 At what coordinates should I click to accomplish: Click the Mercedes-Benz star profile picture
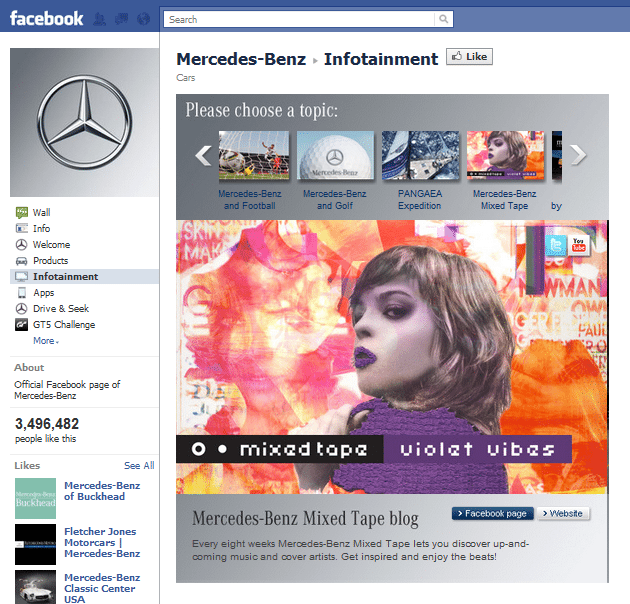coord(84,123)
